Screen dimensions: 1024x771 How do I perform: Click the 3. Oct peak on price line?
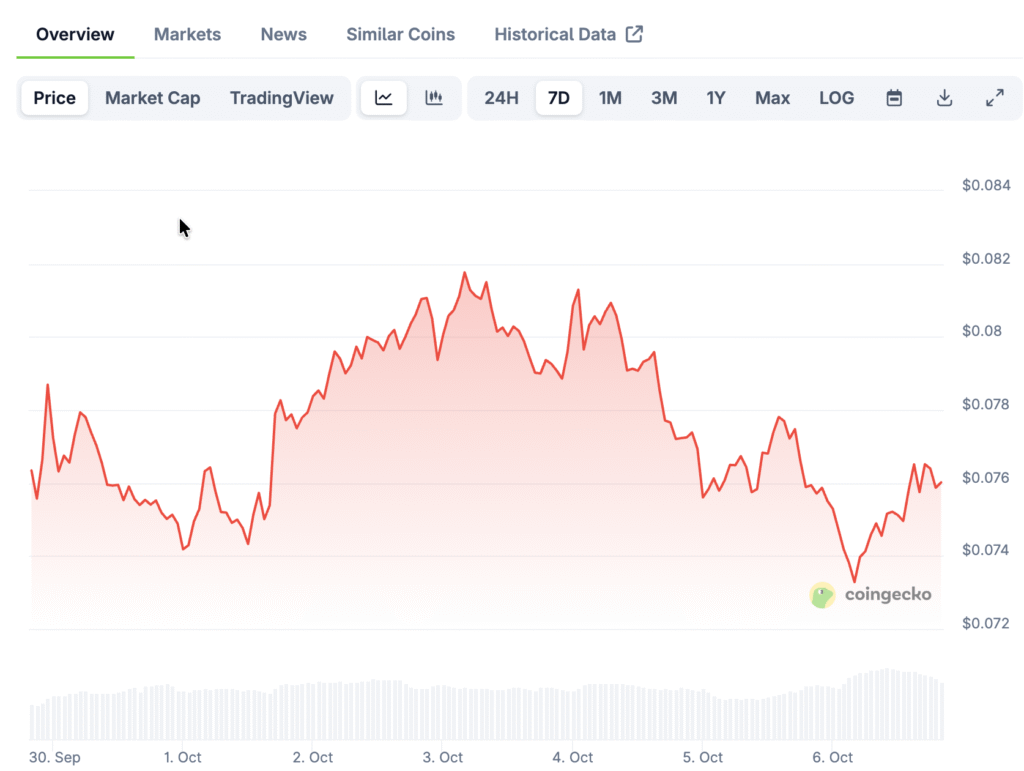pyautogui.click(x=464, y=272)
